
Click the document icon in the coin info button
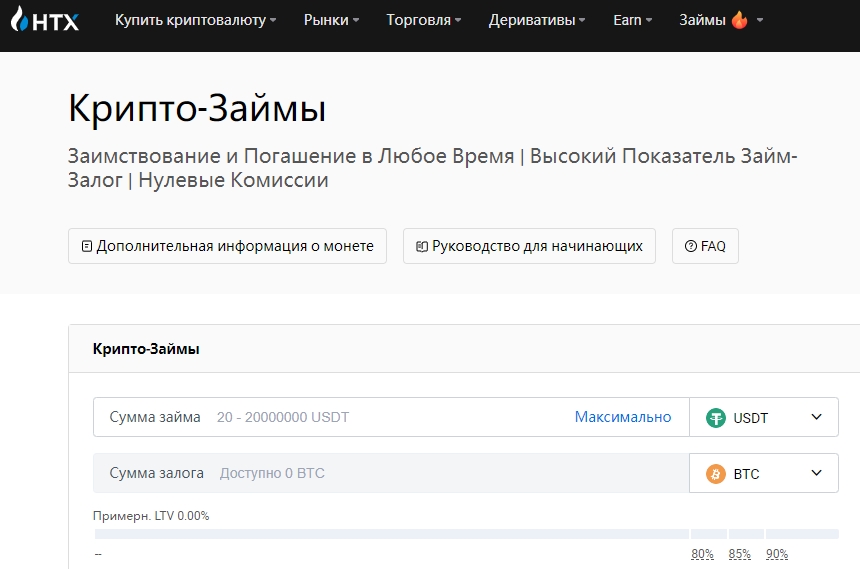coord(87,246)
